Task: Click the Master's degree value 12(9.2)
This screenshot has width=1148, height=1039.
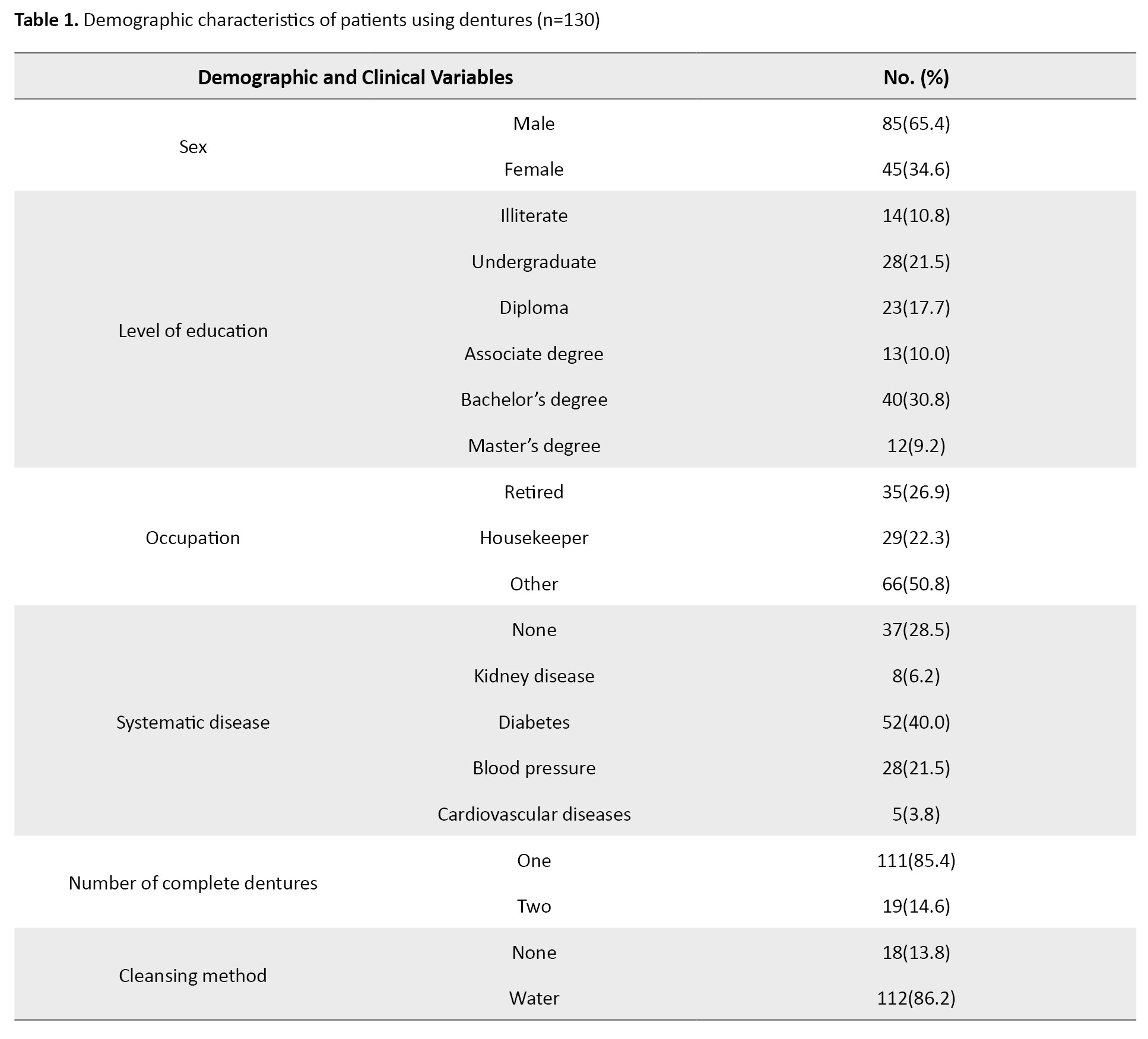Action: [x=916, y=446]
